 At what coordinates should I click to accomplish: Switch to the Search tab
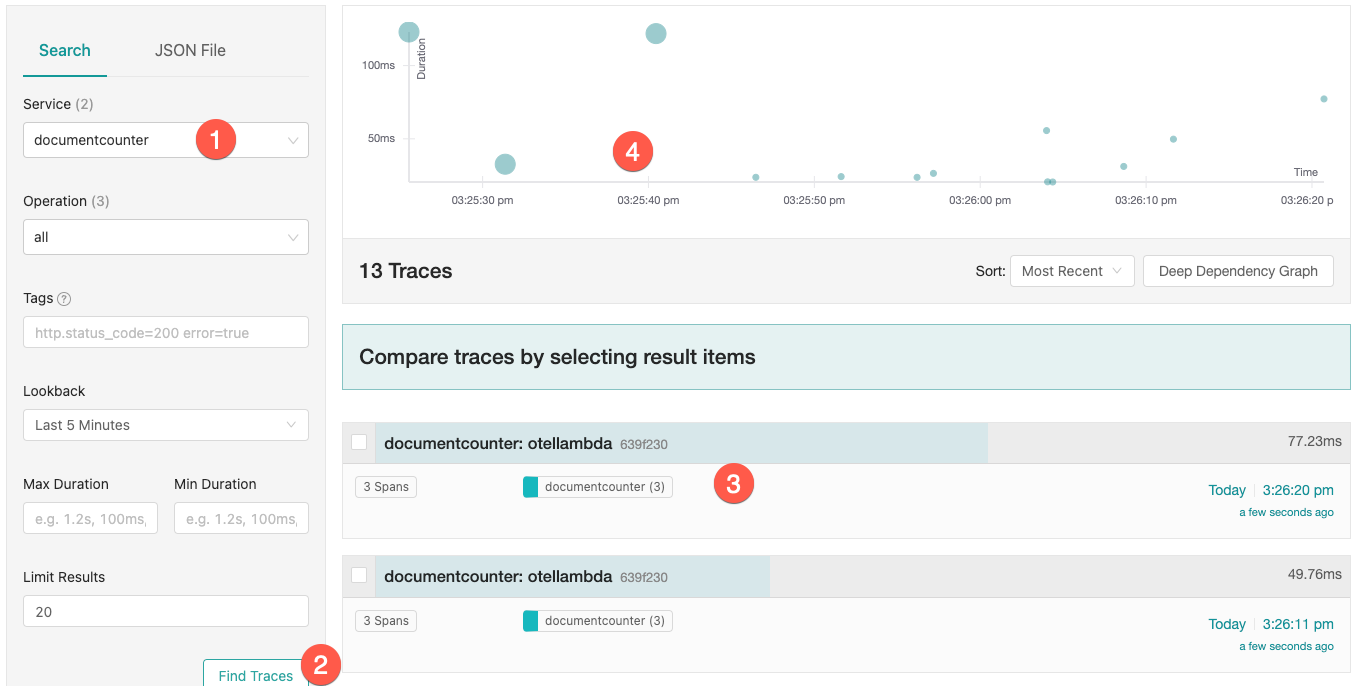point(65,50)
